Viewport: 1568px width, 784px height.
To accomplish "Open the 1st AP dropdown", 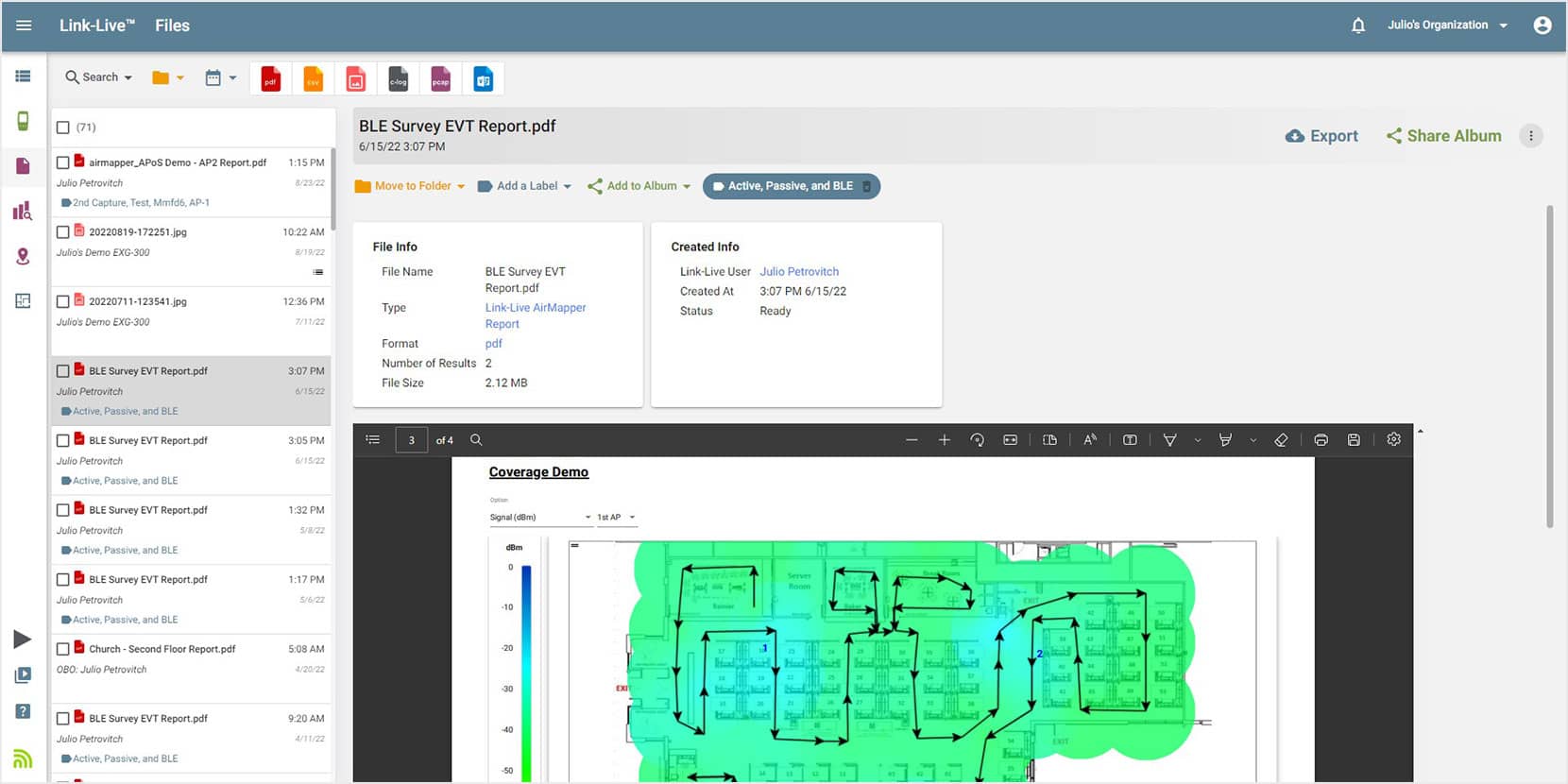I will pyautogui.click(x=617, y=518).
